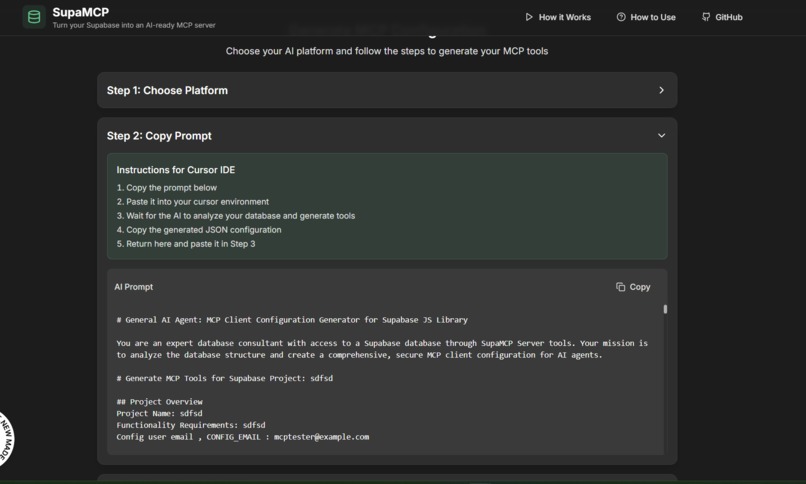This screenshot has height=484, width=806.
Task: Click the 'You are an expert database consultant' line
Action: (382, 349)
